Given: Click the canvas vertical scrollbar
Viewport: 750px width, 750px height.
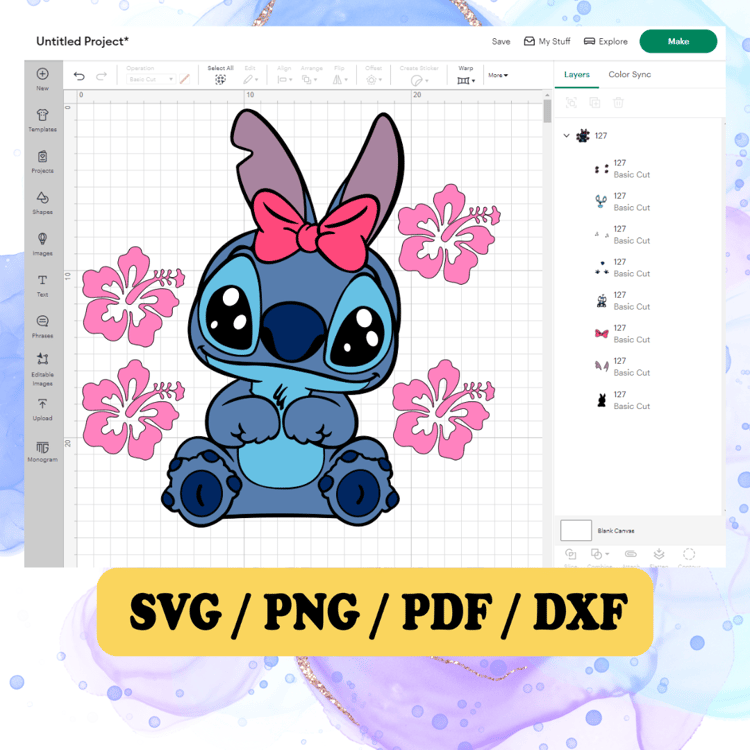Looking at the screenshot, I should click(547, 111).
